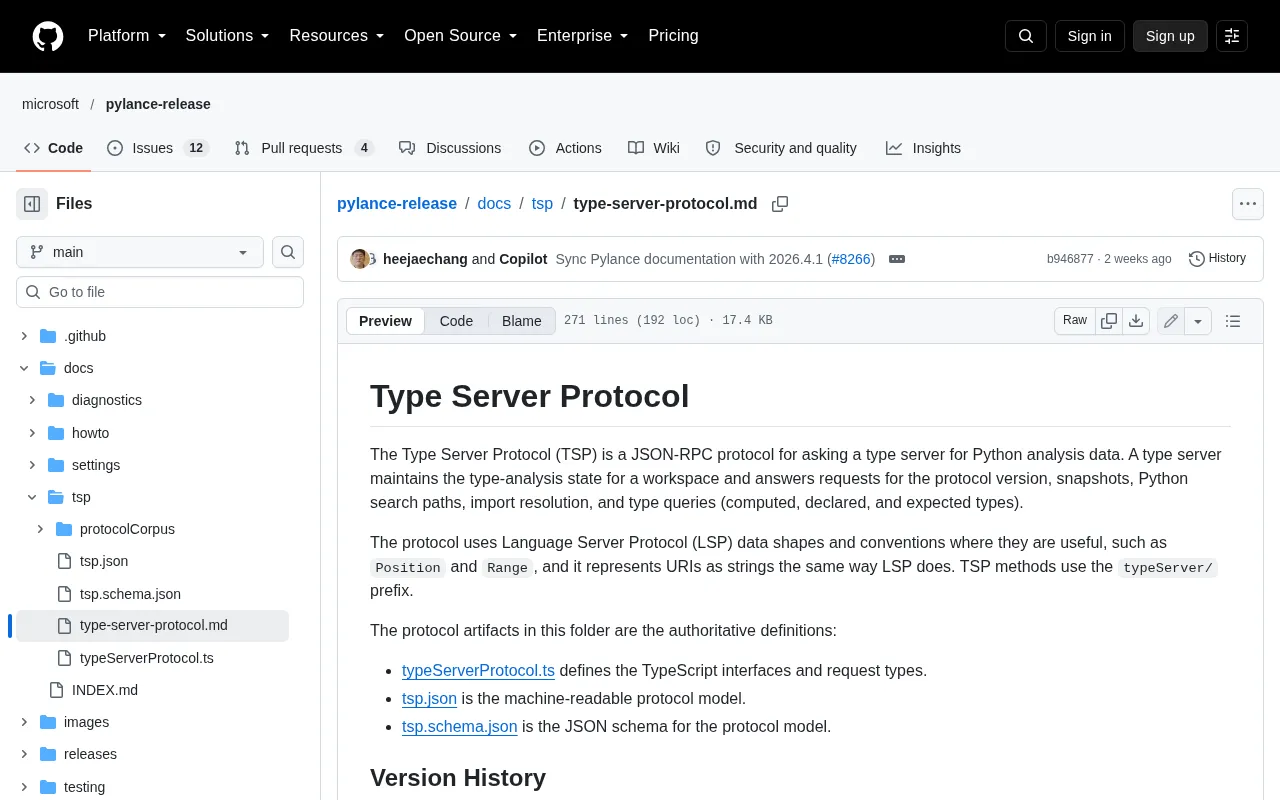This screenshot has width=1280, height=800.
Task: Expand the diagnostics folder
Action: point(33,400)
